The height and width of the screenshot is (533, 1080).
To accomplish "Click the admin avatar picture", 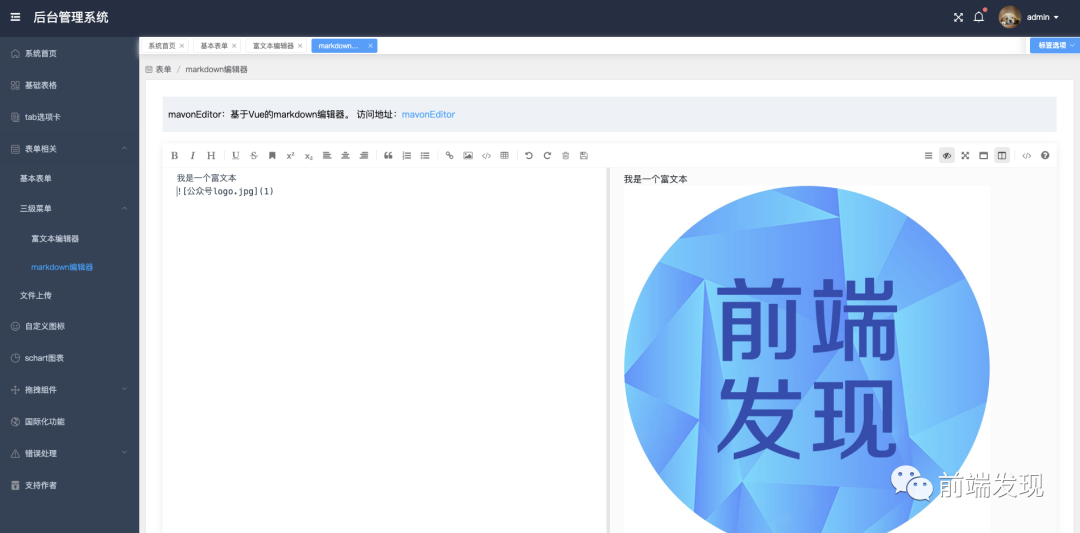I will click(1010, 17).
